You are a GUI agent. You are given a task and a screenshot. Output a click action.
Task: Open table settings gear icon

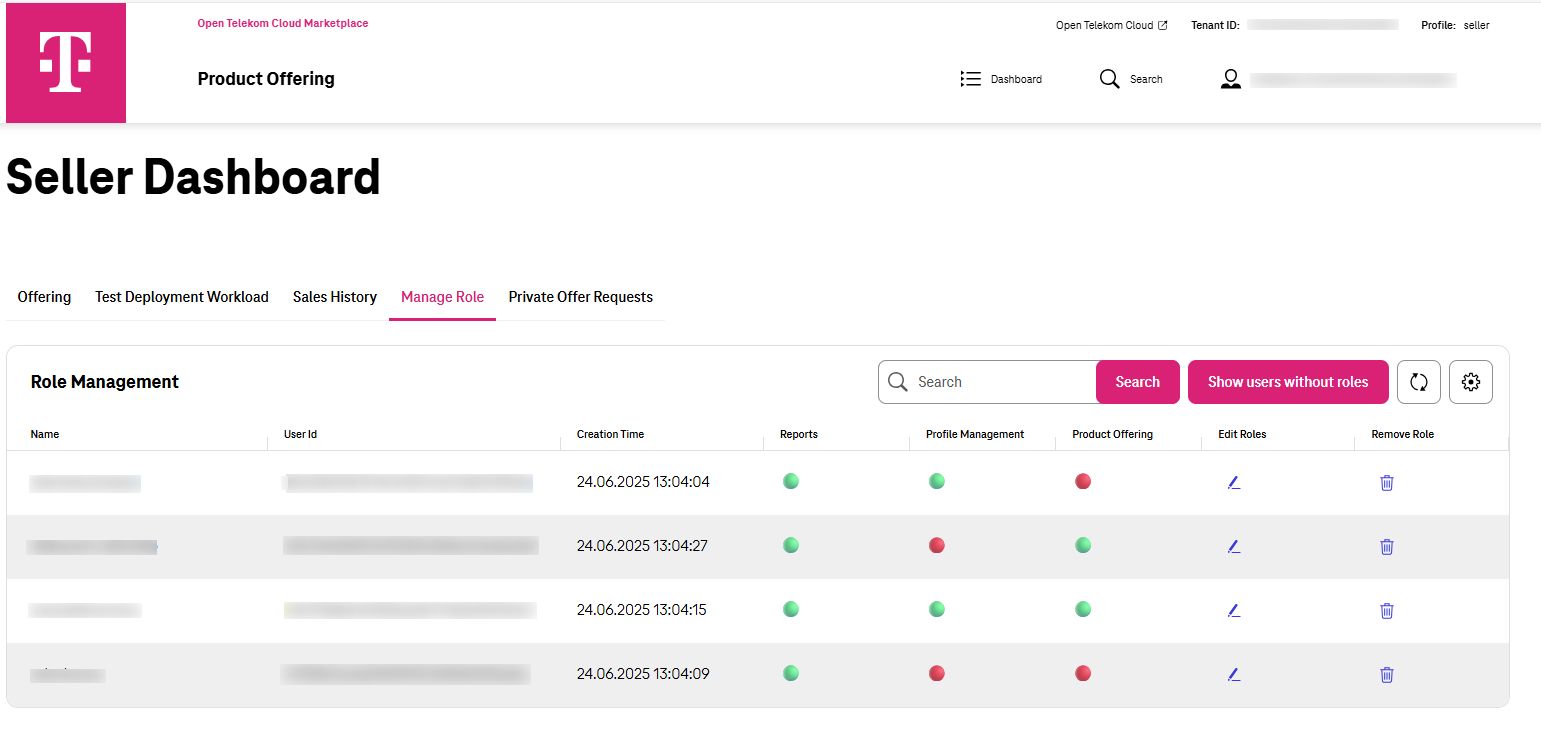point(1471,382)
